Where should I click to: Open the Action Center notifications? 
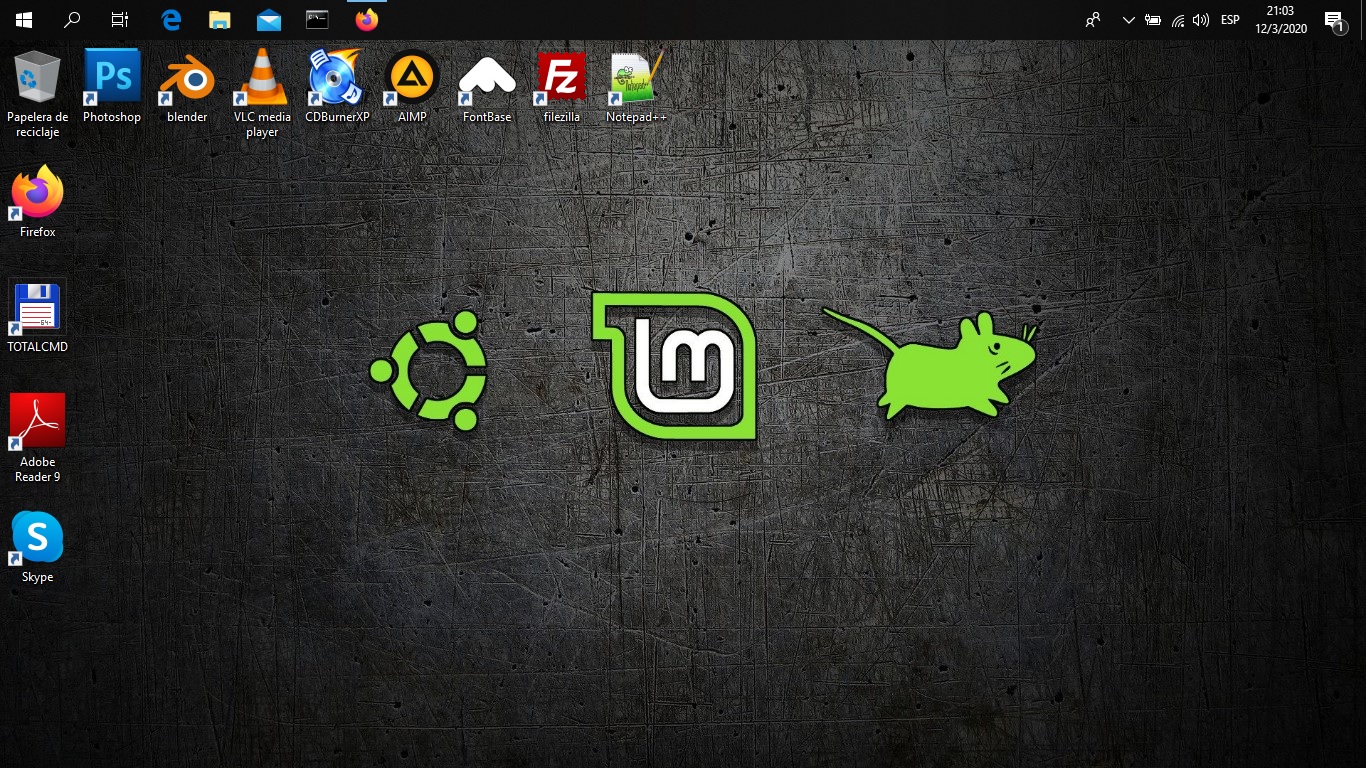pyautogui.click(x=1333, y=19)
